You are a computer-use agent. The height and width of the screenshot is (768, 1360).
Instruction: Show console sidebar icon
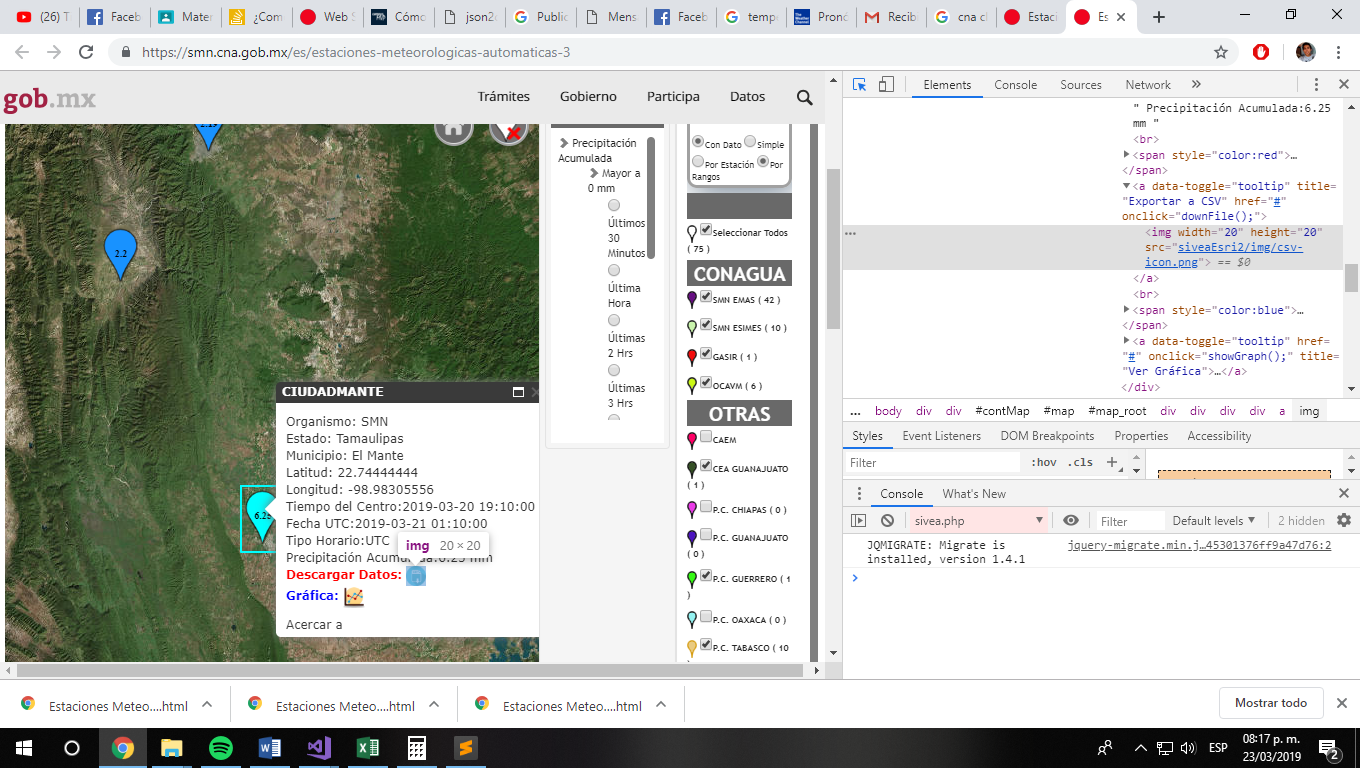[x=859, y=521]
